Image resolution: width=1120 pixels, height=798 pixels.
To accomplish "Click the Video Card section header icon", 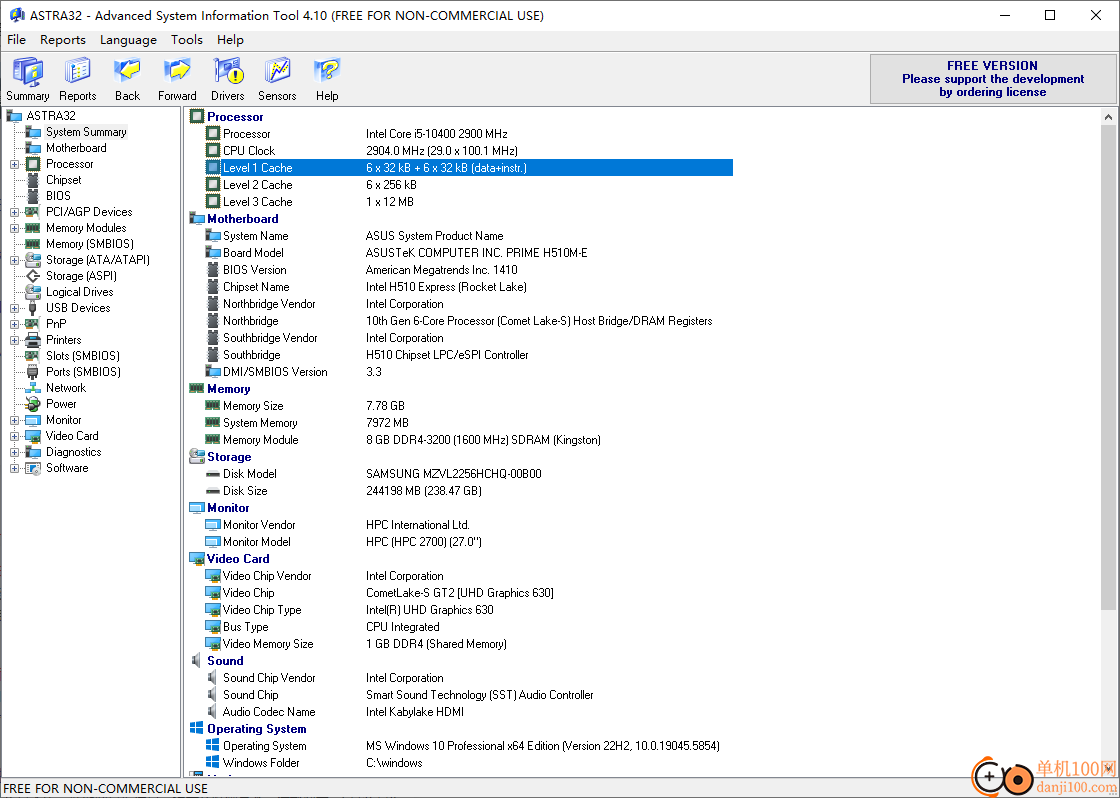I will pyautogui.click(x=196, y=559).
